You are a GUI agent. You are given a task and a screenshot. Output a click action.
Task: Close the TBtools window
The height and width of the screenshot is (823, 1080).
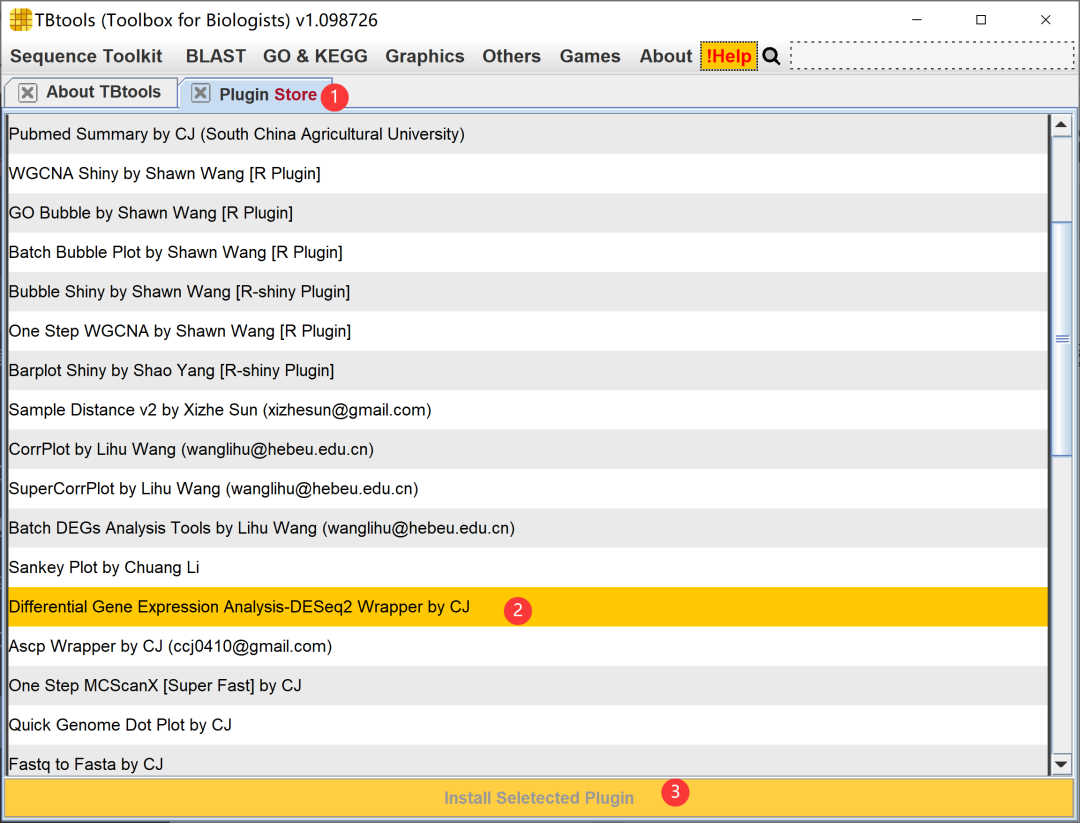(1045, 20)
